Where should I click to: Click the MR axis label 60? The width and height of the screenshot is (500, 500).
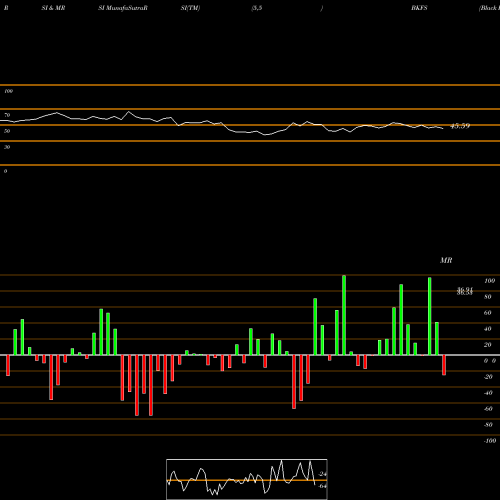tap(488, 313)
